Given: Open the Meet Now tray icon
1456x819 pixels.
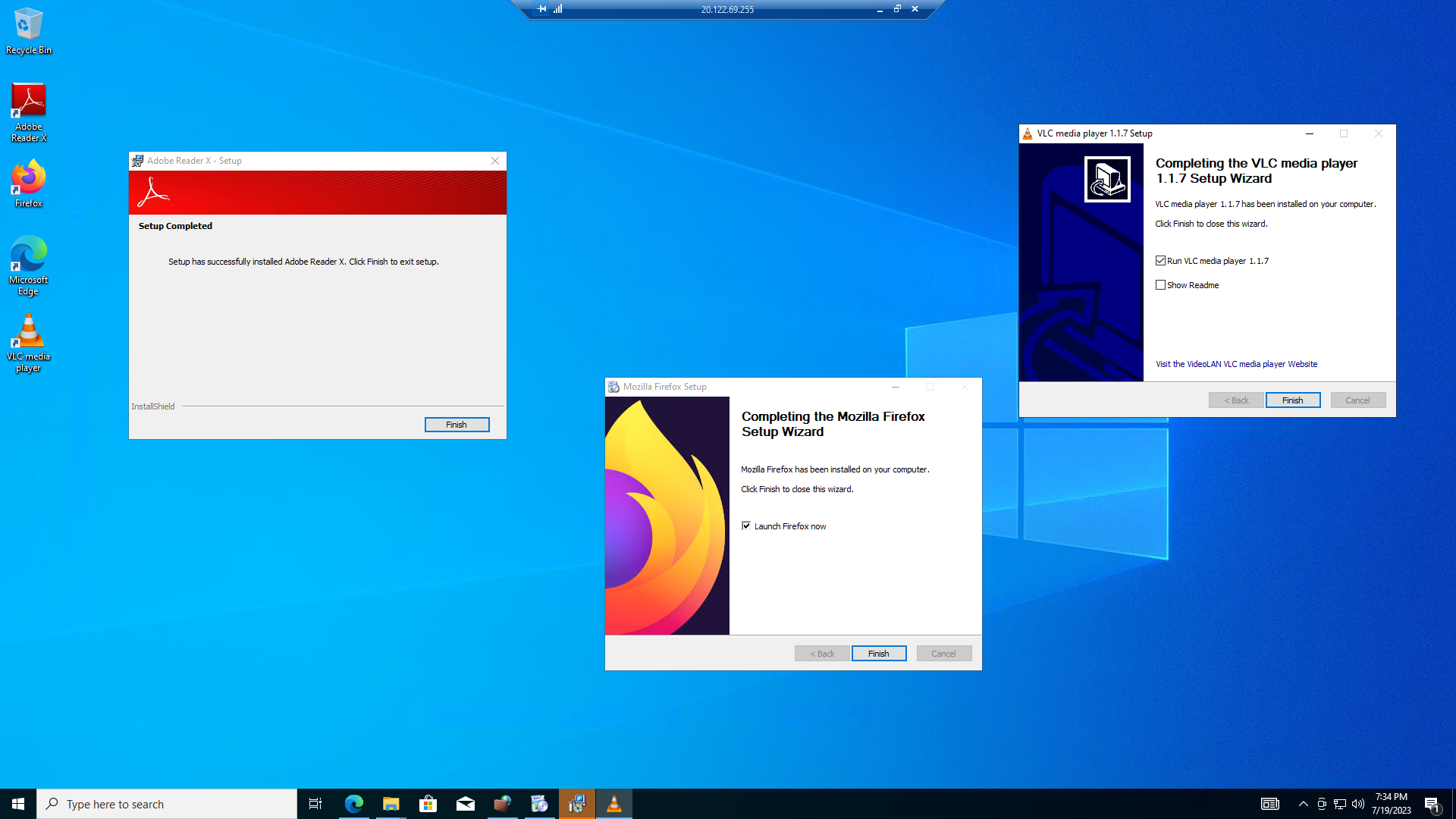Looking at the screenshot, I should point(1322,804).
